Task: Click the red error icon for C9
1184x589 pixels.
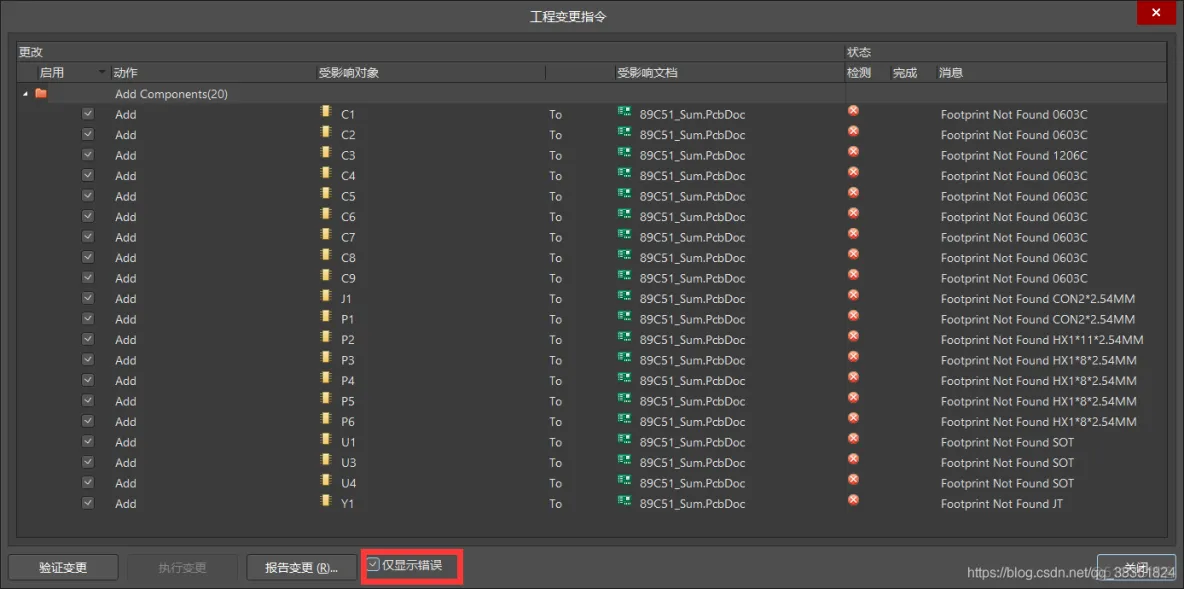Action: (x=853, y=274)
